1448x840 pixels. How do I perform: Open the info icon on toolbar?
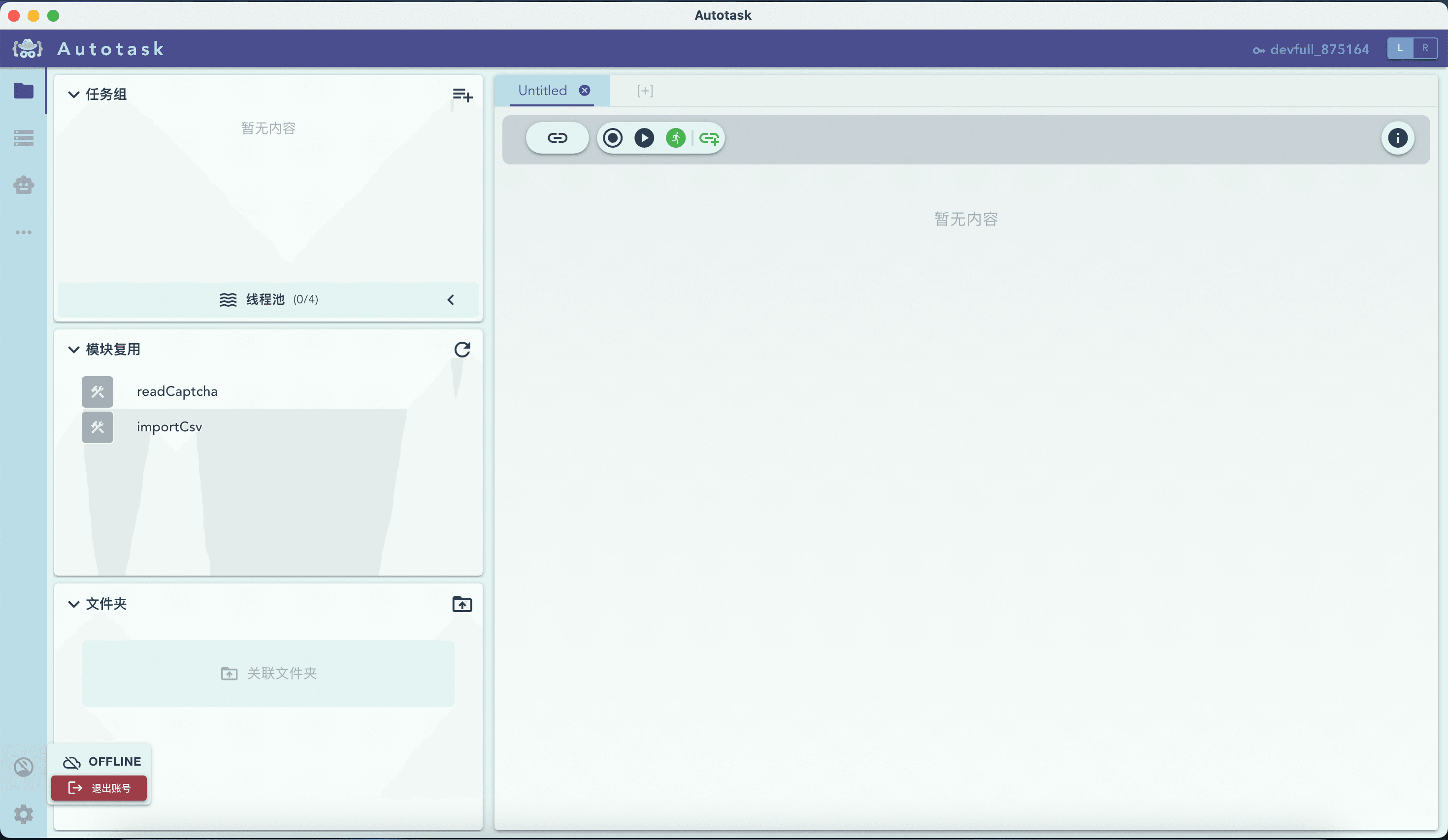point(1397,138)
